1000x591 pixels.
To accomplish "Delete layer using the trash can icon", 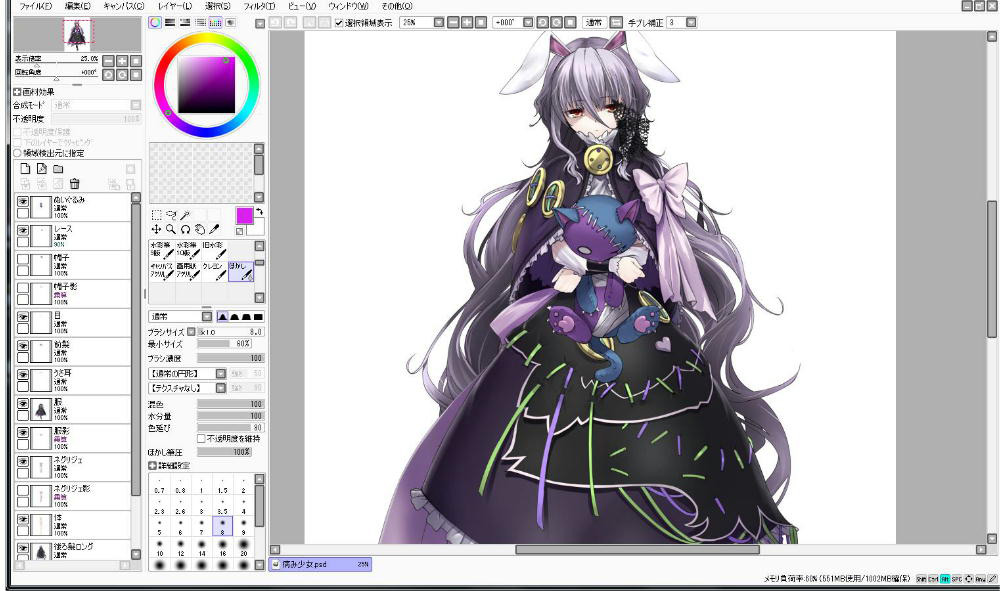I will click(74, 184).
